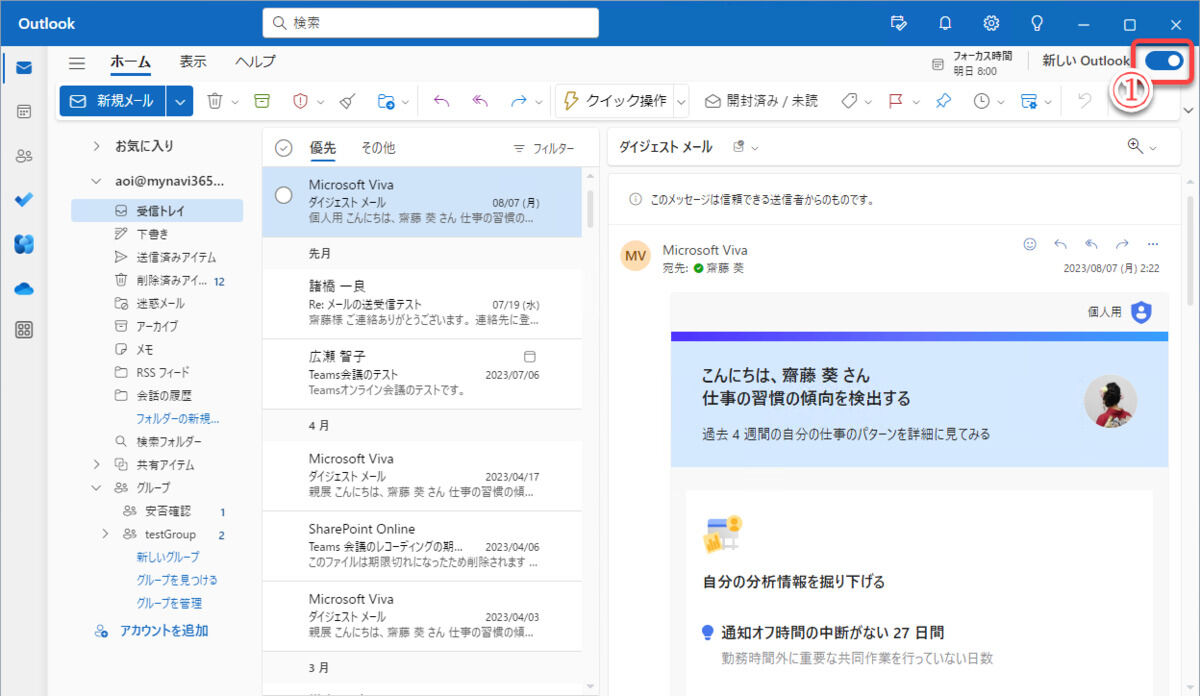Select the 受信トレイ folder
Image resolution: width=1200 pixels, height=696 pixels.
(157, 211)
